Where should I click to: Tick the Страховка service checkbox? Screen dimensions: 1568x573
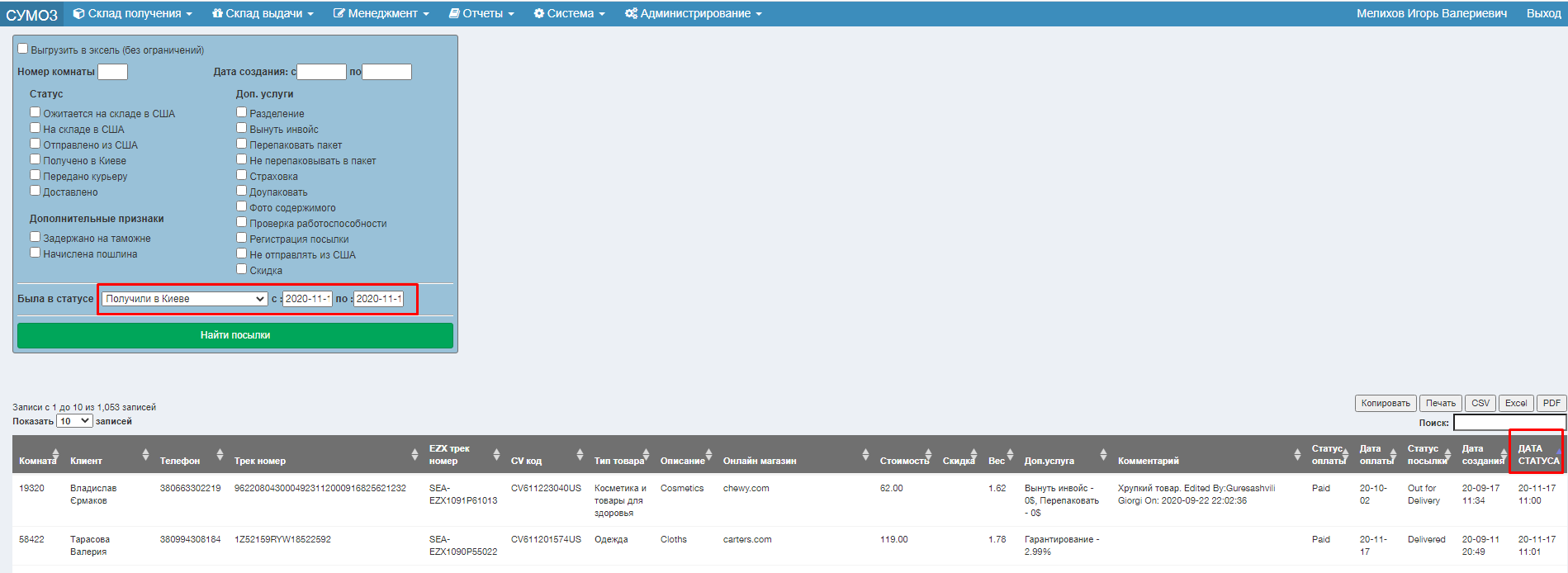[242, 175]
